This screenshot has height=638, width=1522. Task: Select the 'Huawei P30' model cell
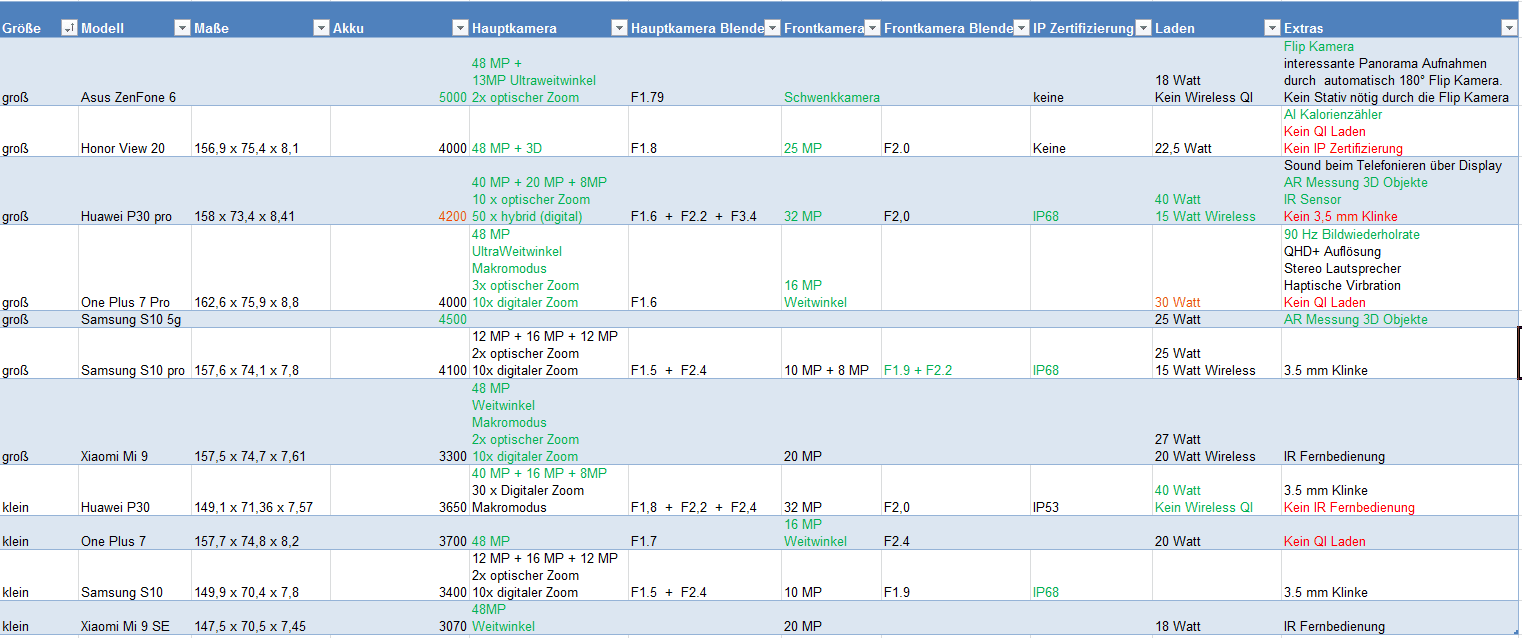(x=134, y=490)
